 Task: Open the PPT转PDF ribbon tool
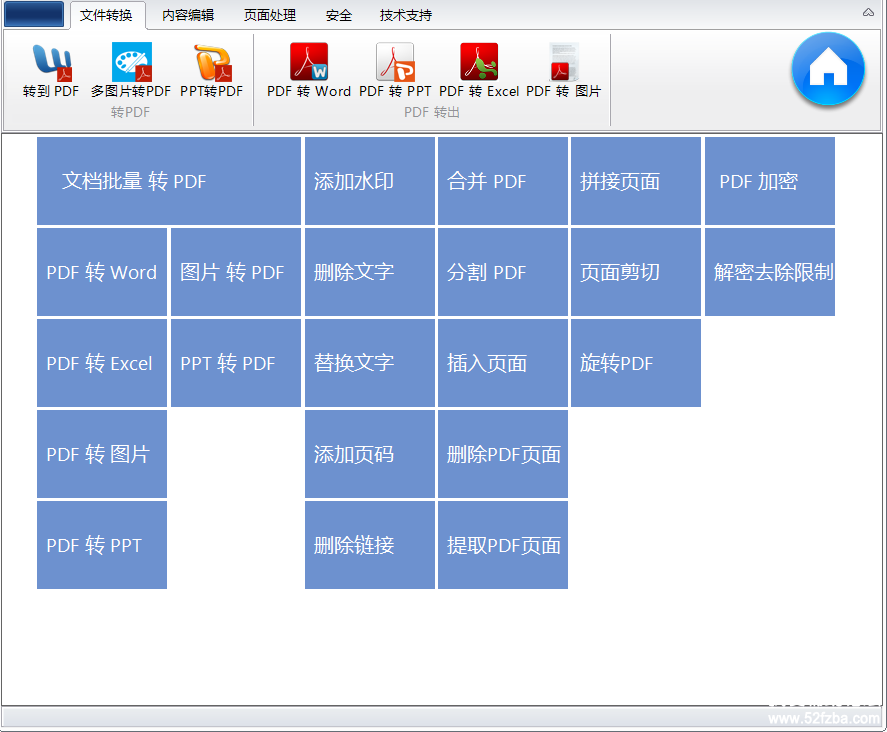tap(211, 70)
